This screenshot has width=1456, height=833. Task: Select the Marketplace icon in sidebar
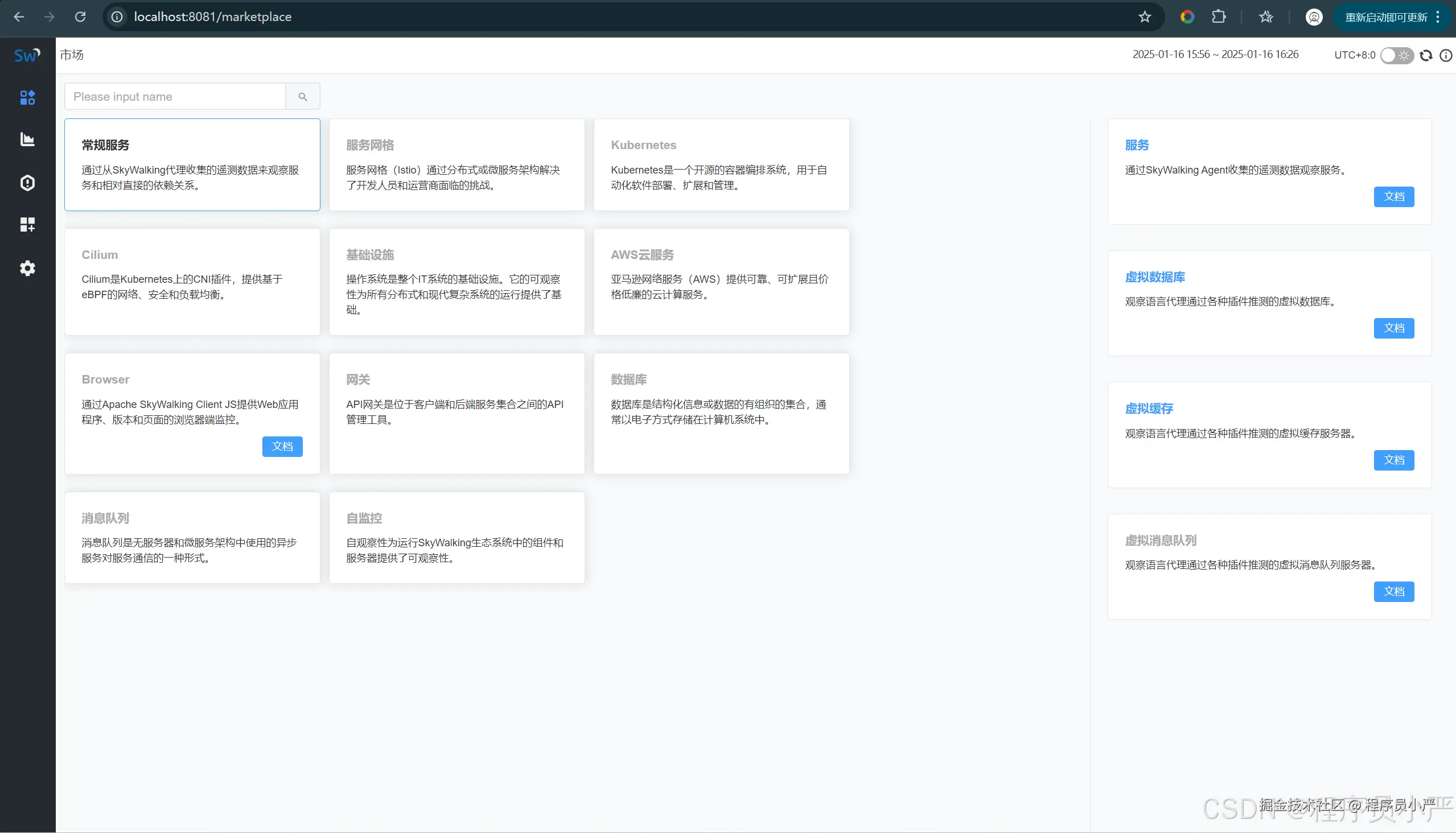point(27,97)
